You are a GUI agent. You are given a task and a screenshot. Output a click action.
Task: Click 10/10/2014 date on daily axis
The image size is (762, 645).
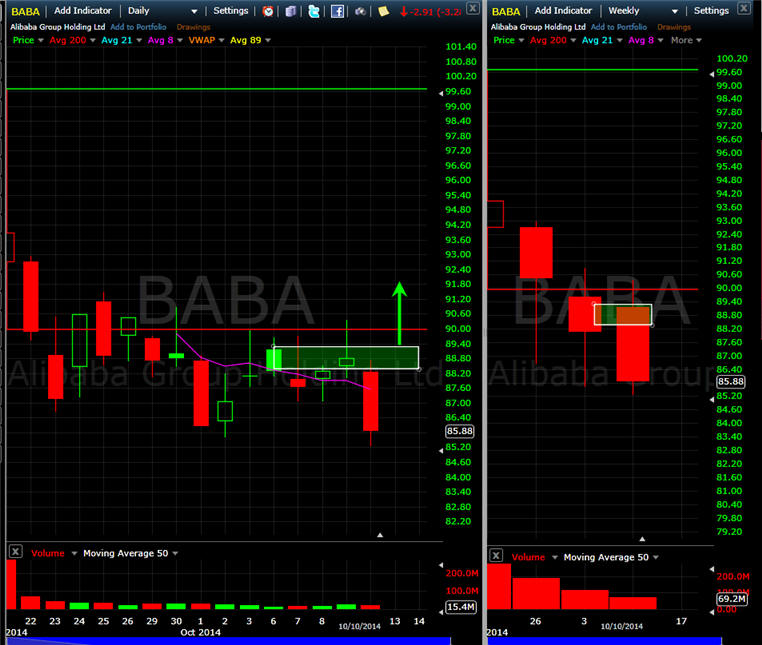pos(359,626)
